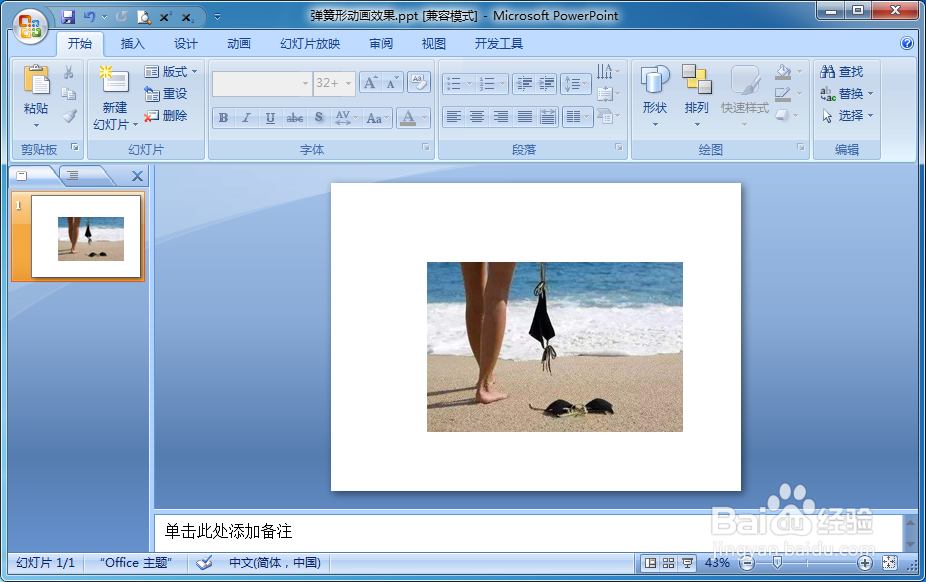
Task: Click the 重设 reset slide button
Action: 166,93
